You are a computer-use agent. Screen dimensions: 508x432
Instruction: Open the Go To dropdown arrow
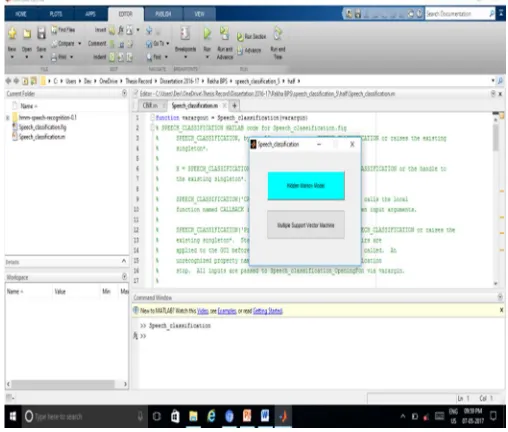[x=168, y=44]
